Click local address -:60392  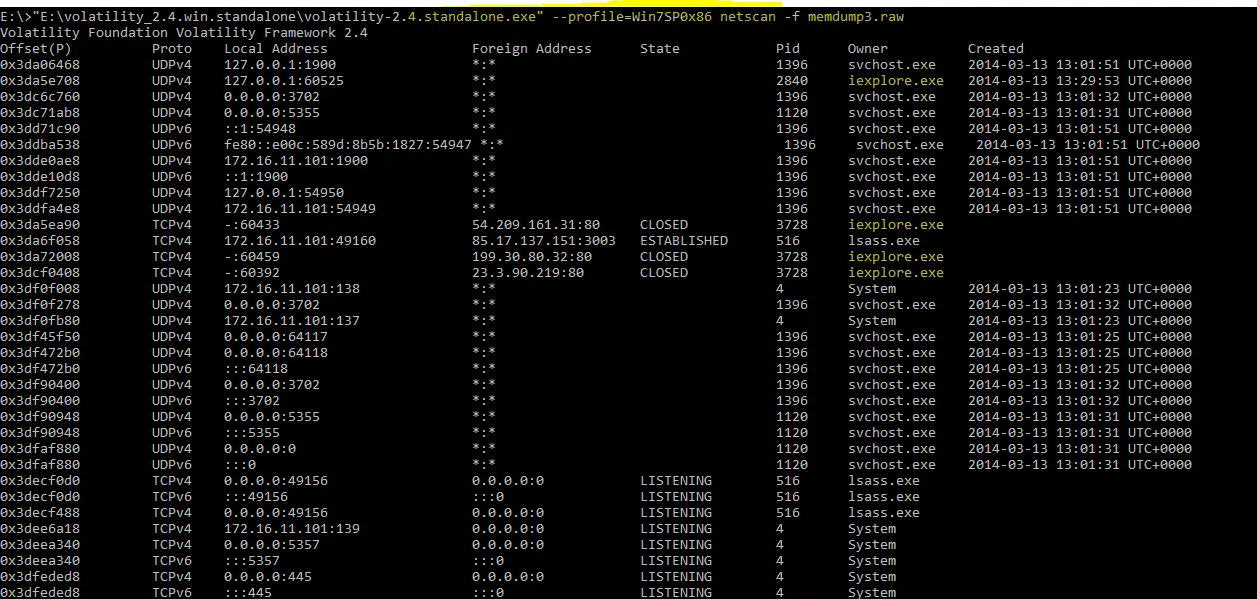coord(252,272)
